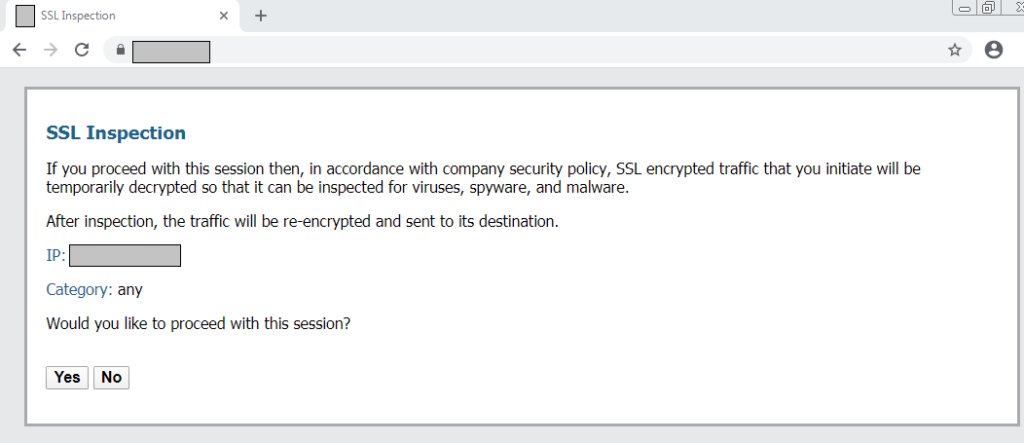The height and width of the screenshot is (443, 1024).
Task: Click the redacted IP address value box
Action: click(x=125, y=256)
